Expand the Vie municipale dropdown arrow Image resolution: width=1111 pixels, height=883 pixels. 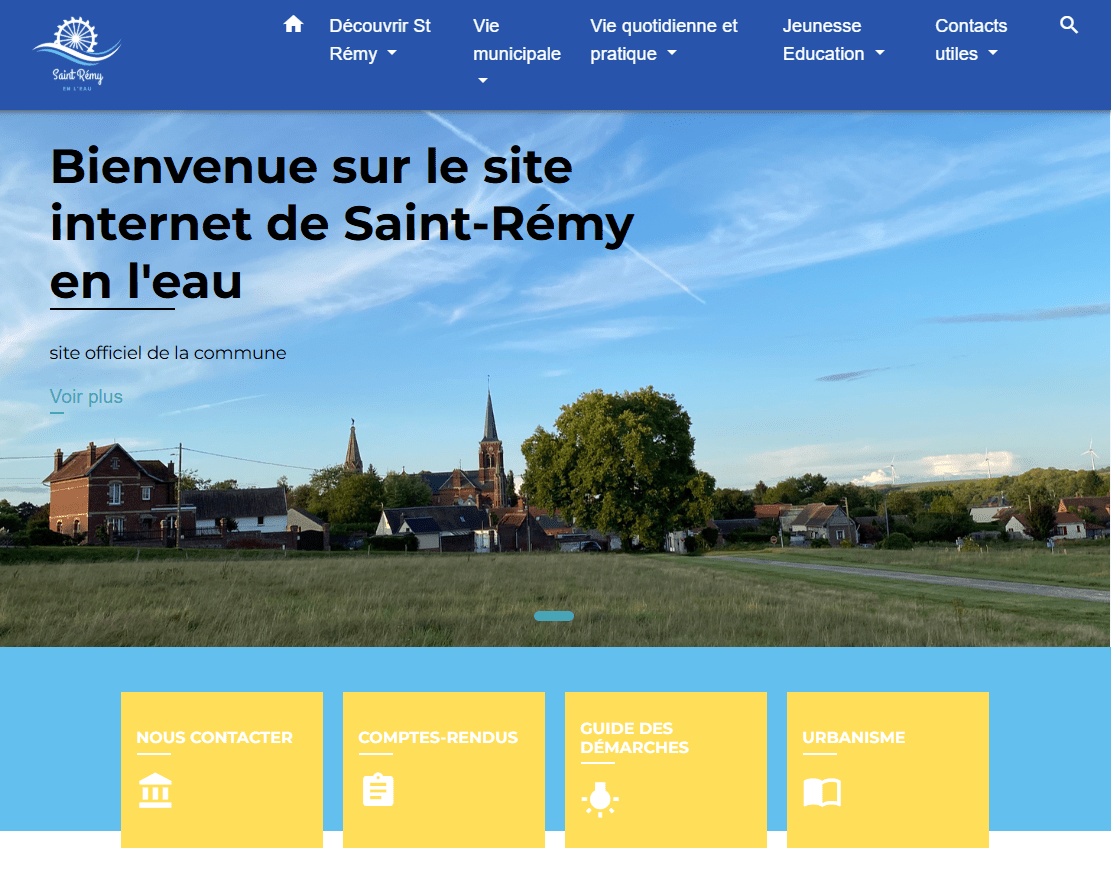point(482,81)
